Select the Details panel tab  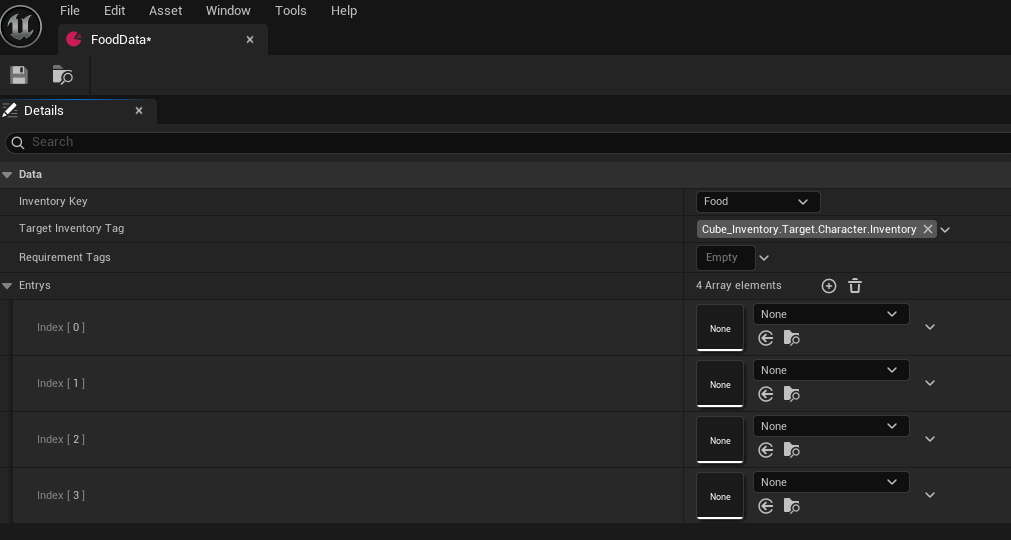77,111
